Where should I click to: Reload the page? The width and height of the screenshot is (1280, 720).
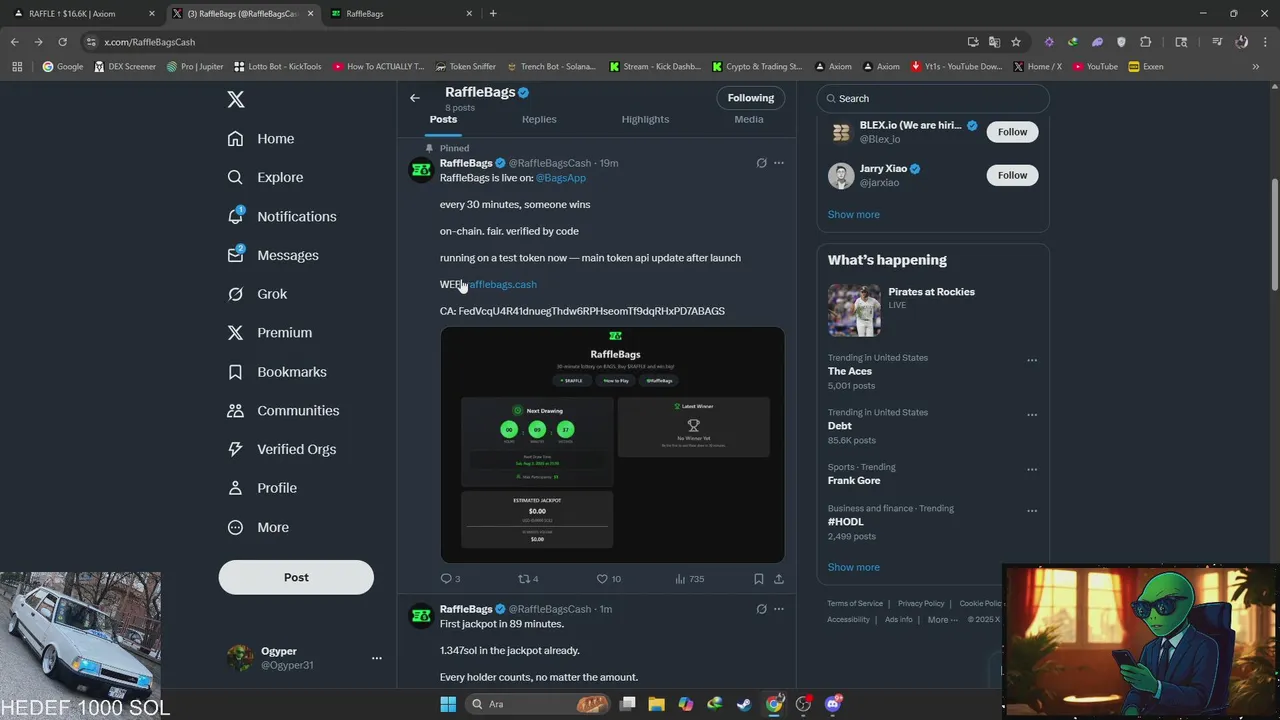pyautogui.click(x=62, y=42)
